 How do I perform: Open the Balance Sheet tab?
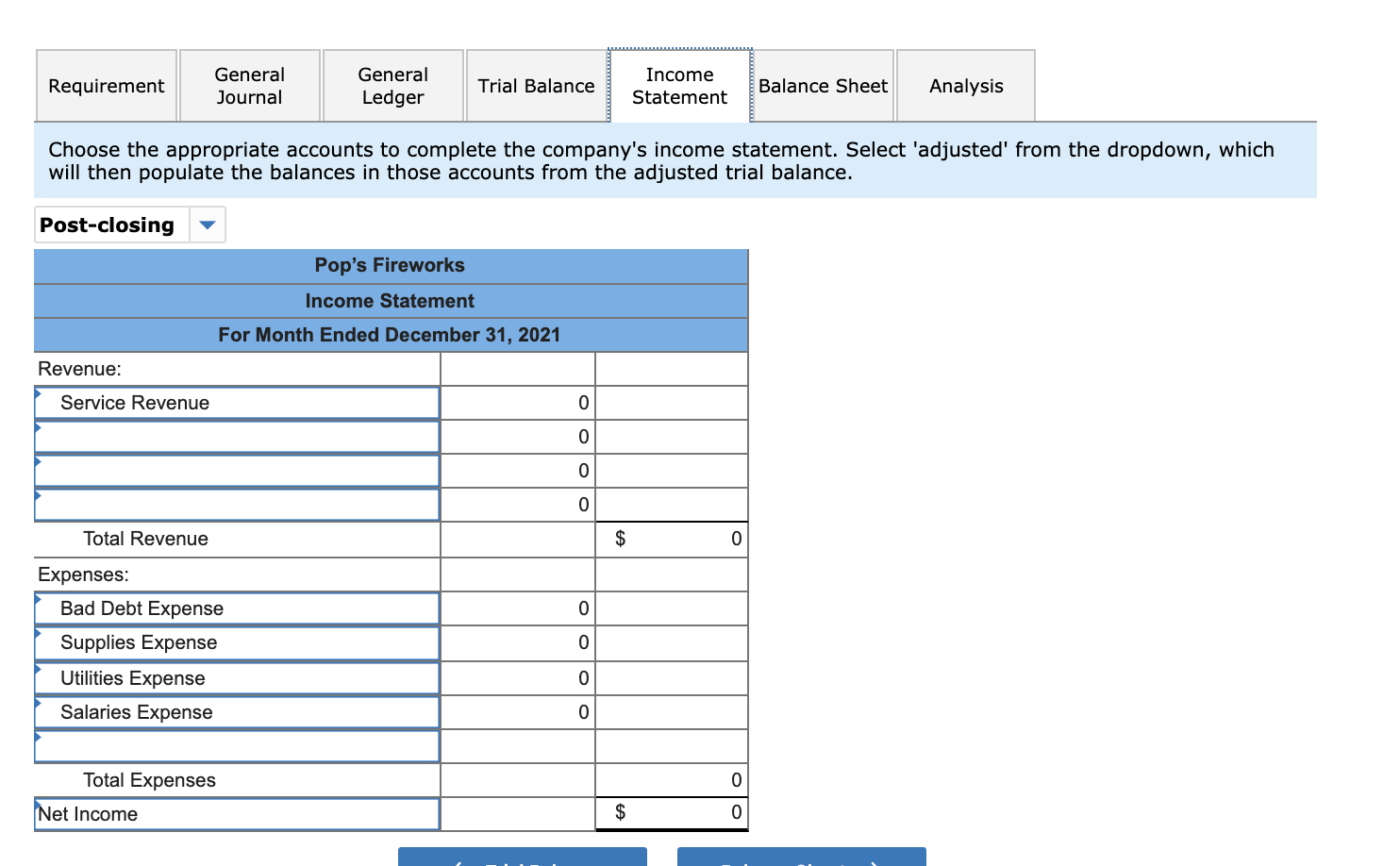coord(822,85)
